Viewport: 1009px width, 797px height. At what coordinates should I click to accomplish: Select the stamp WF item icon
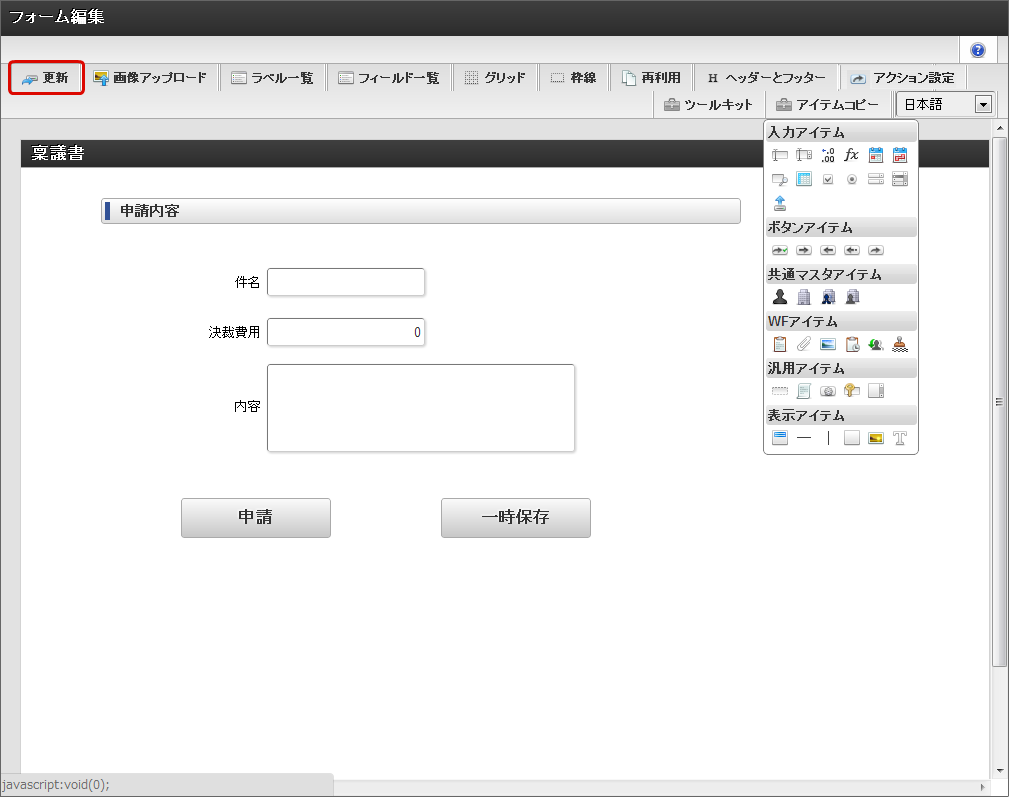(x=900, y=344)
